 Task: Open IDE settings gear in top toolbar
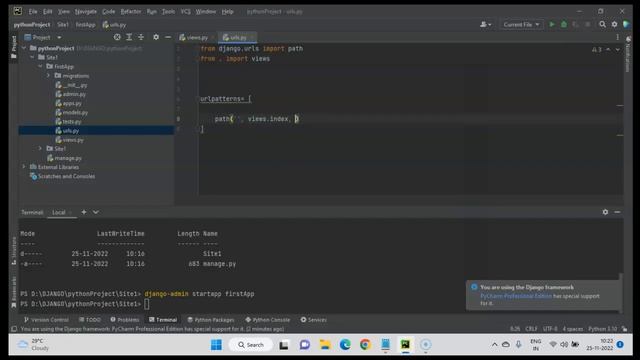[614, 24]
